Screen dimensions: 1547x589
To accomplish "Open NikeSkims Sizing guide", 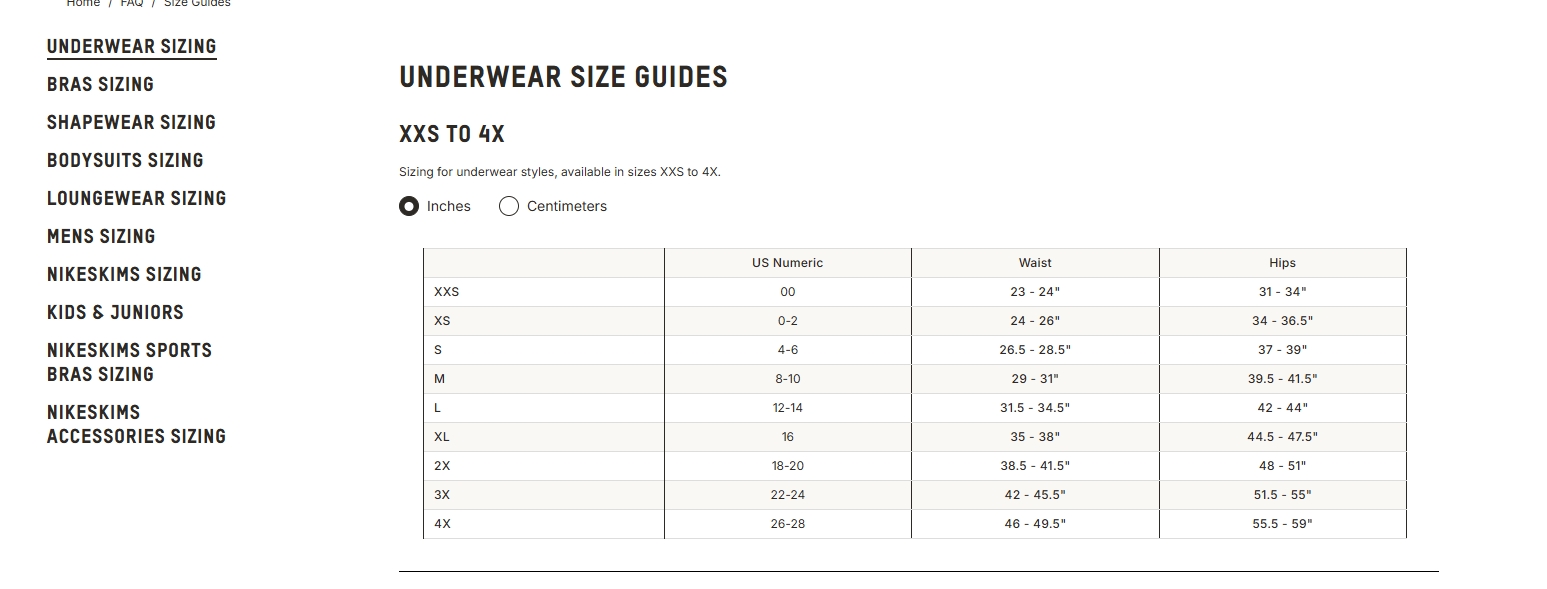I will click(124, 275).
